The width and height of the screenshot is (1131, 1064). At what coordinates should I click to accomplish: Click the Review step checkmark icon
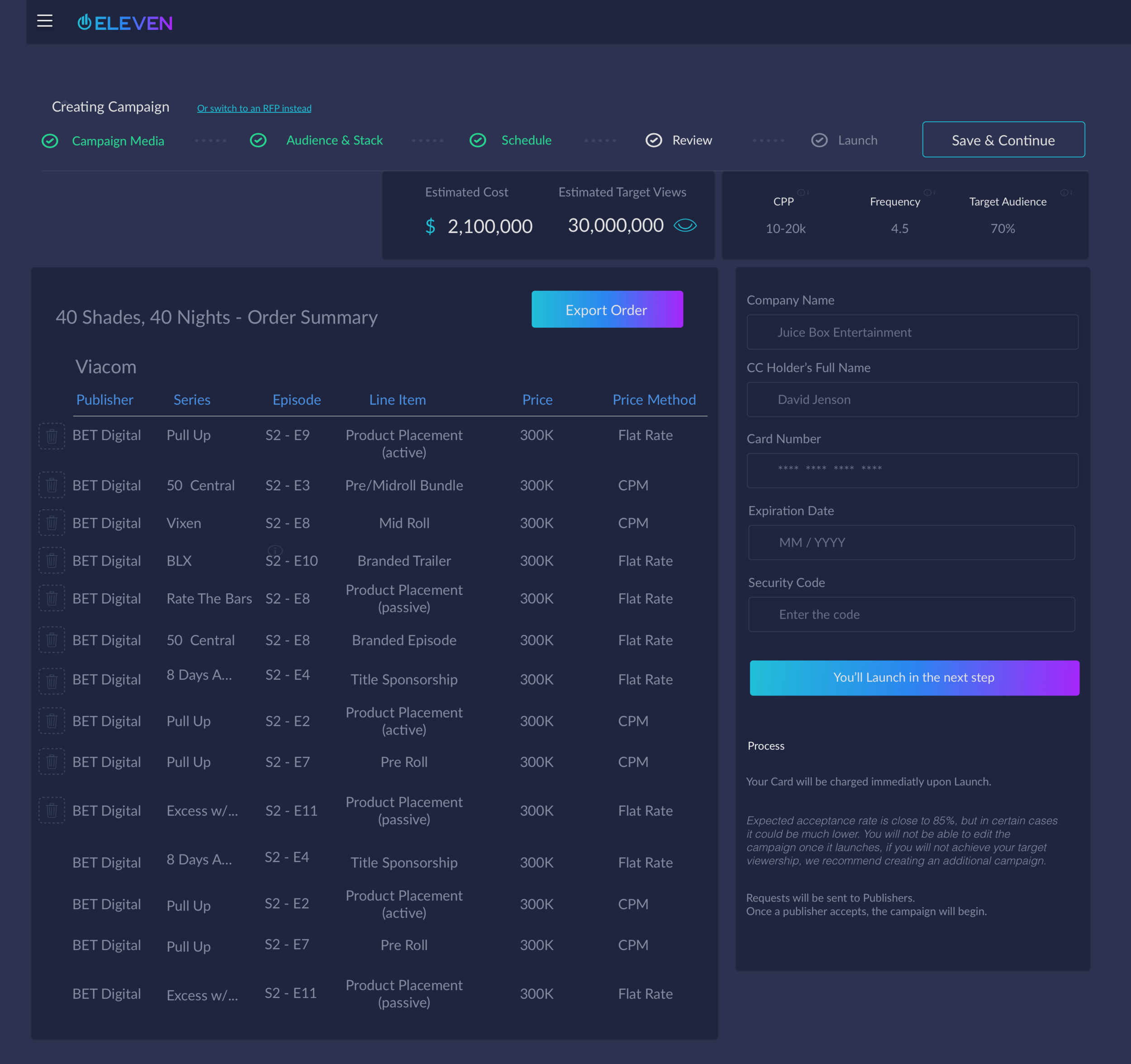tap(654, 140)
